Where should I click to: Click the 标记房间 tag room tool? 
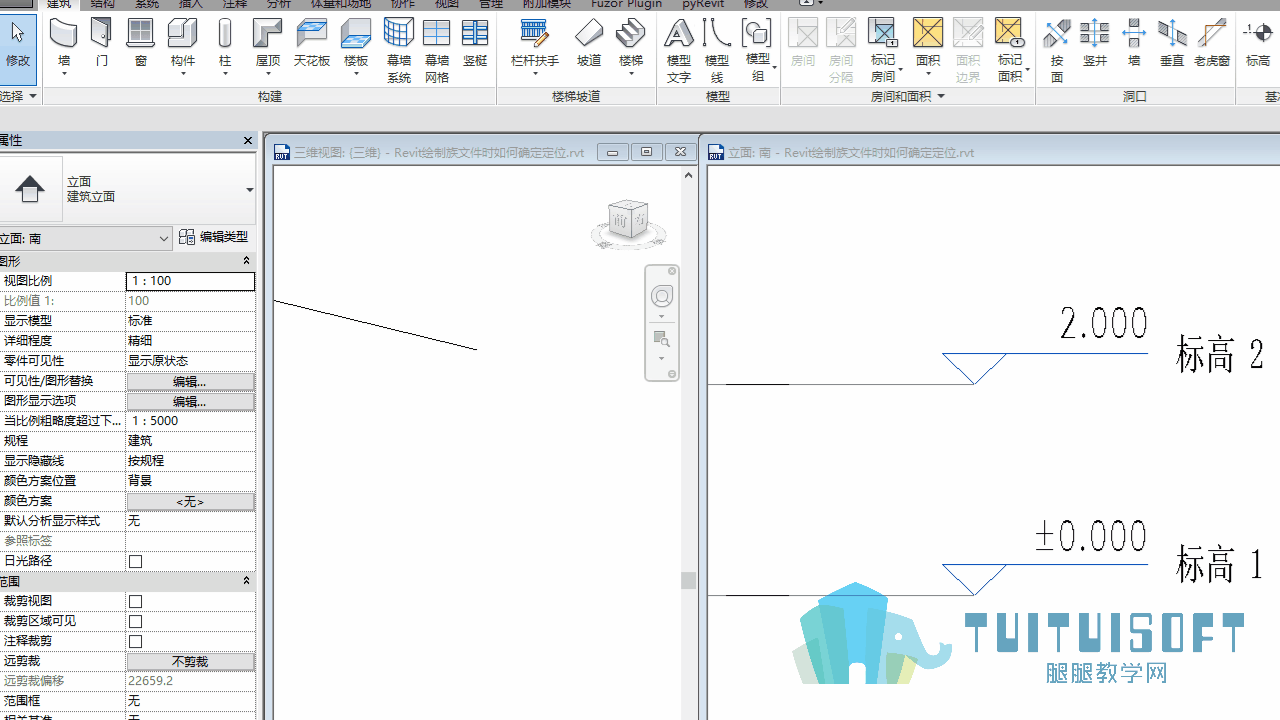click(883, 50)
